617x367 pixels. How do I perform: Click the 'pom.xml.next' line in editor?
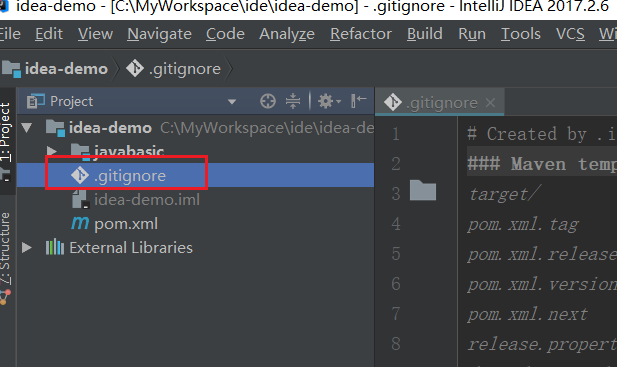click(527, 314)
